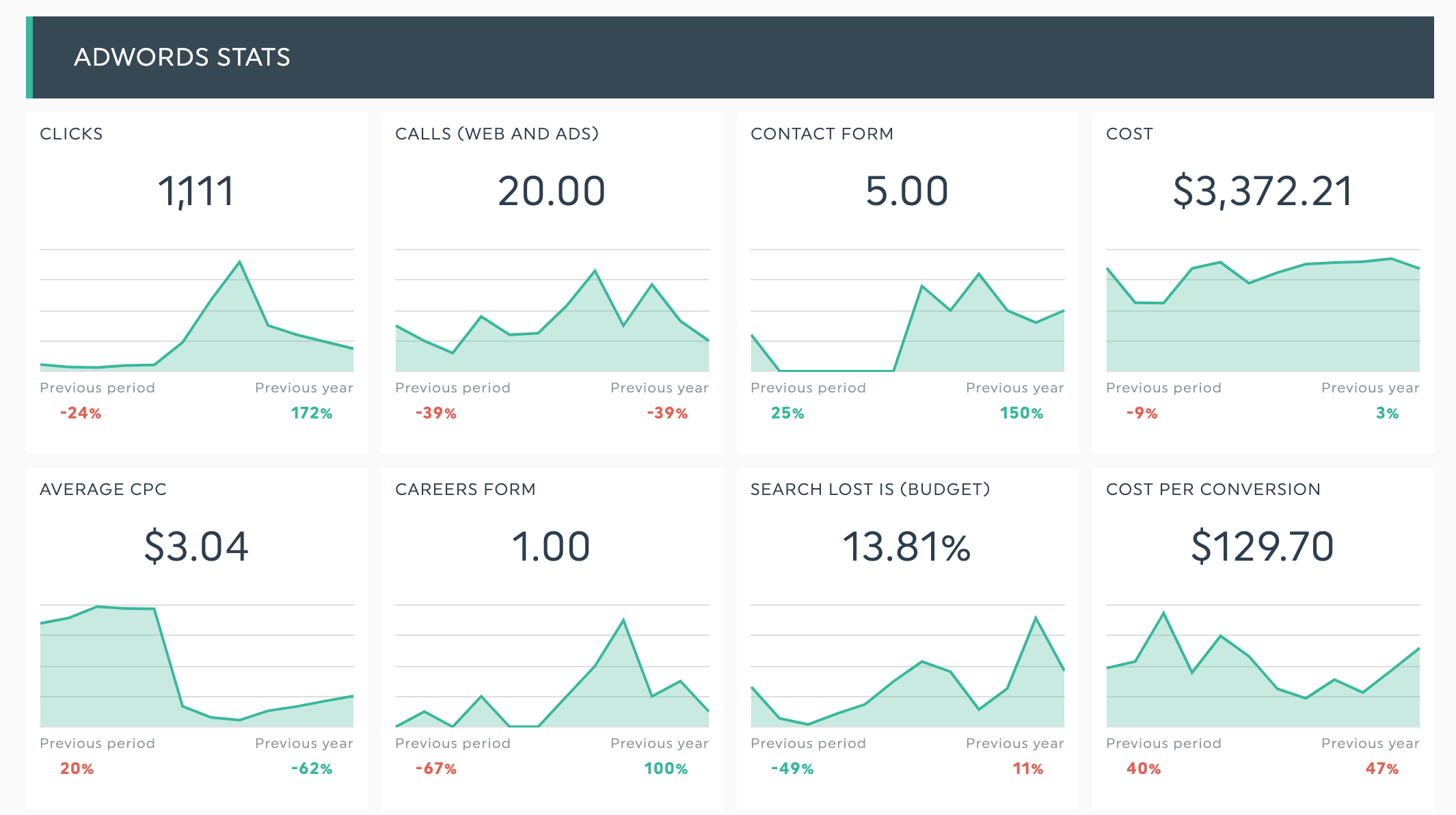This screenshot has height=815, width=1456.
Task: Open the Calls trend chart
Action: tap(552, 310)
